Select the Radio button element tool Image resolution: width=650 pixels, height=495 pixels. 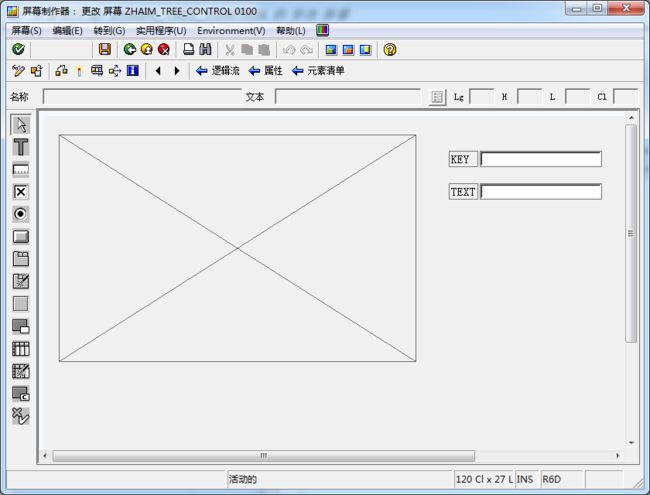[21, 214]
